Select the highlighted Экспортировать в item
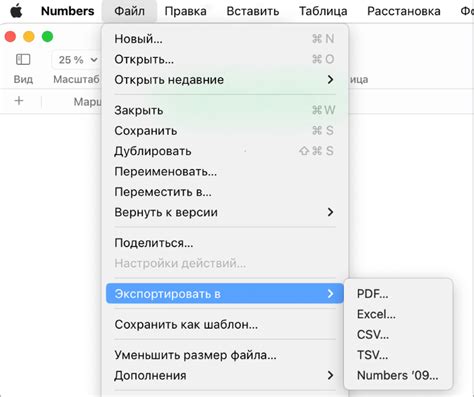474x397 pixels. [x=225, y=294]
